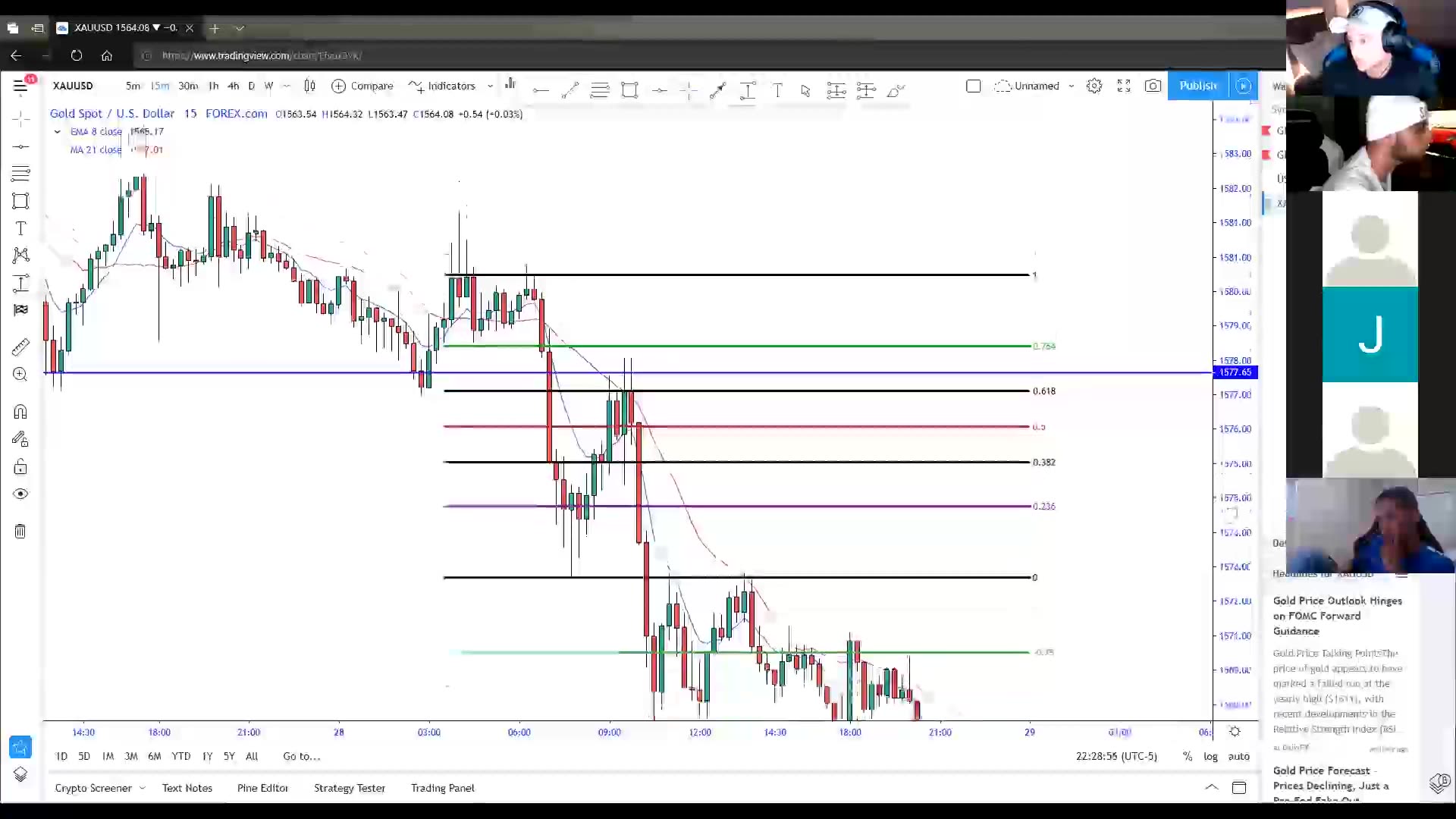Open the Strategy Tester panel
This screenshot has height=819, width=1456.
point(350,788)
